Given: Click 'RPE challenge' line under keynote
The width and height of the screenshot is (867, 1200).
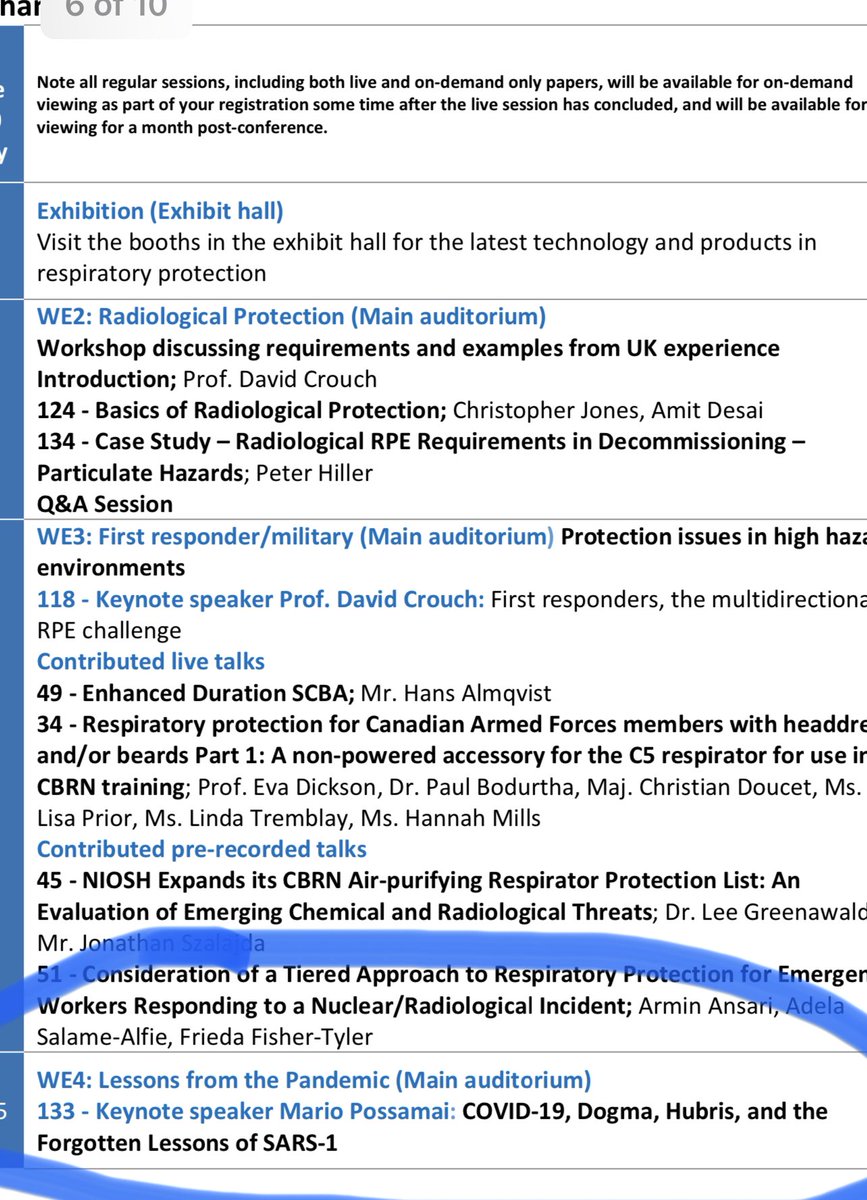Looking at the screenshot, I should [109, 630].
